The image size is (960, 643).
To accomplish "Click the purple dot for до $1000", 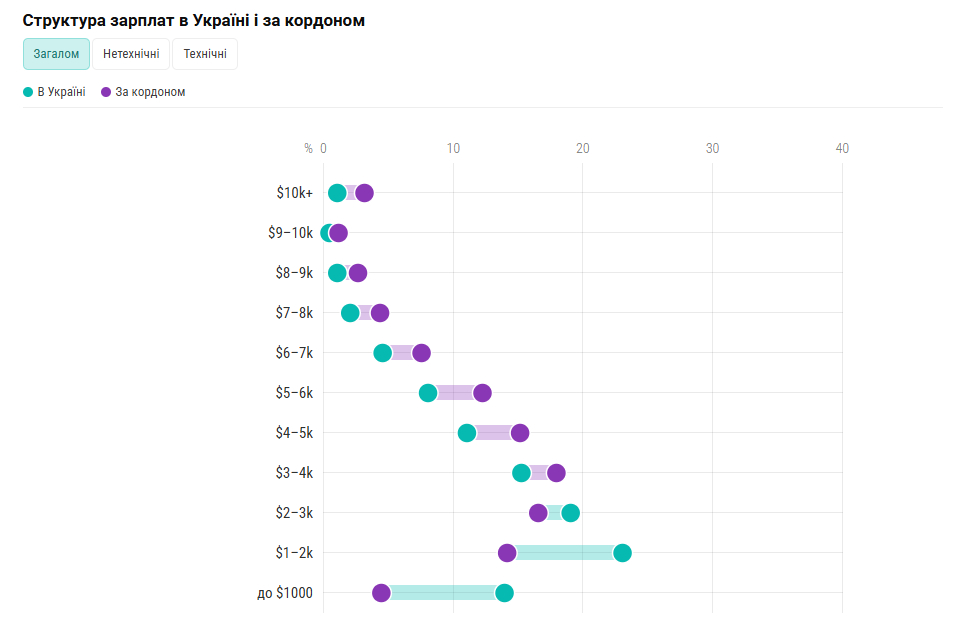I will [x=381, y=593].
